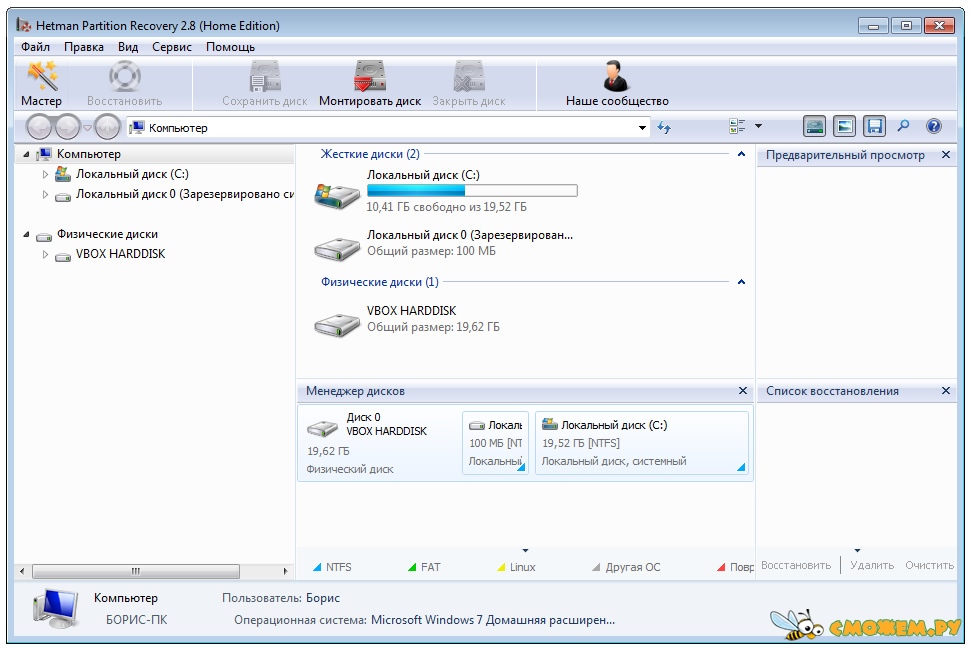
Task: Select the 19,52 ГБ NTFS partition block
Action: click(642, 443)
